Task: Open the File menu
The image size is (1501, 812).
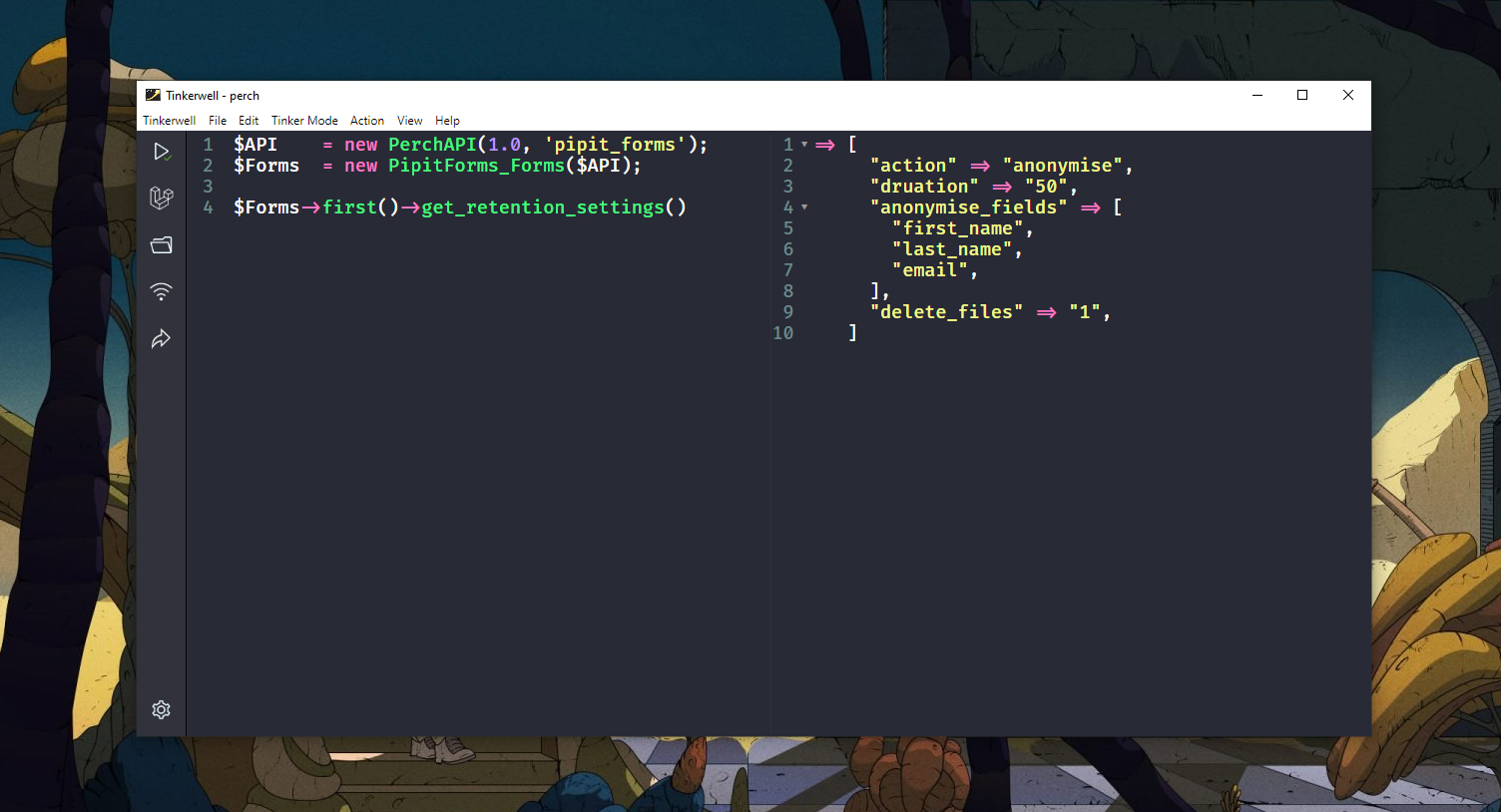Action: (x=218, y=121)
